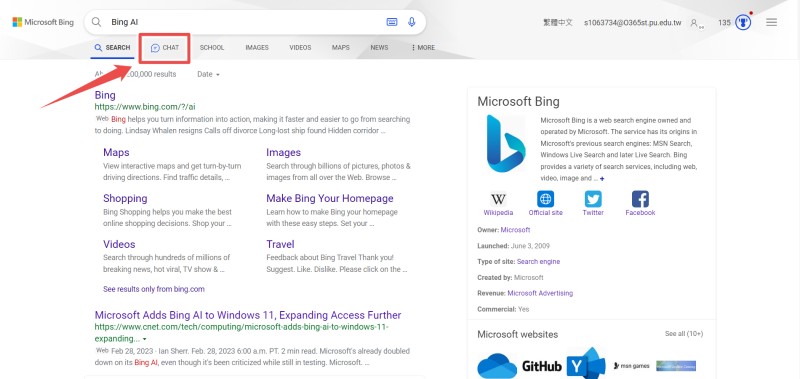The image size is (800, 379).
Task: Open the https://www.bing.com/?/ai URL
Action: tap(145, 107)
